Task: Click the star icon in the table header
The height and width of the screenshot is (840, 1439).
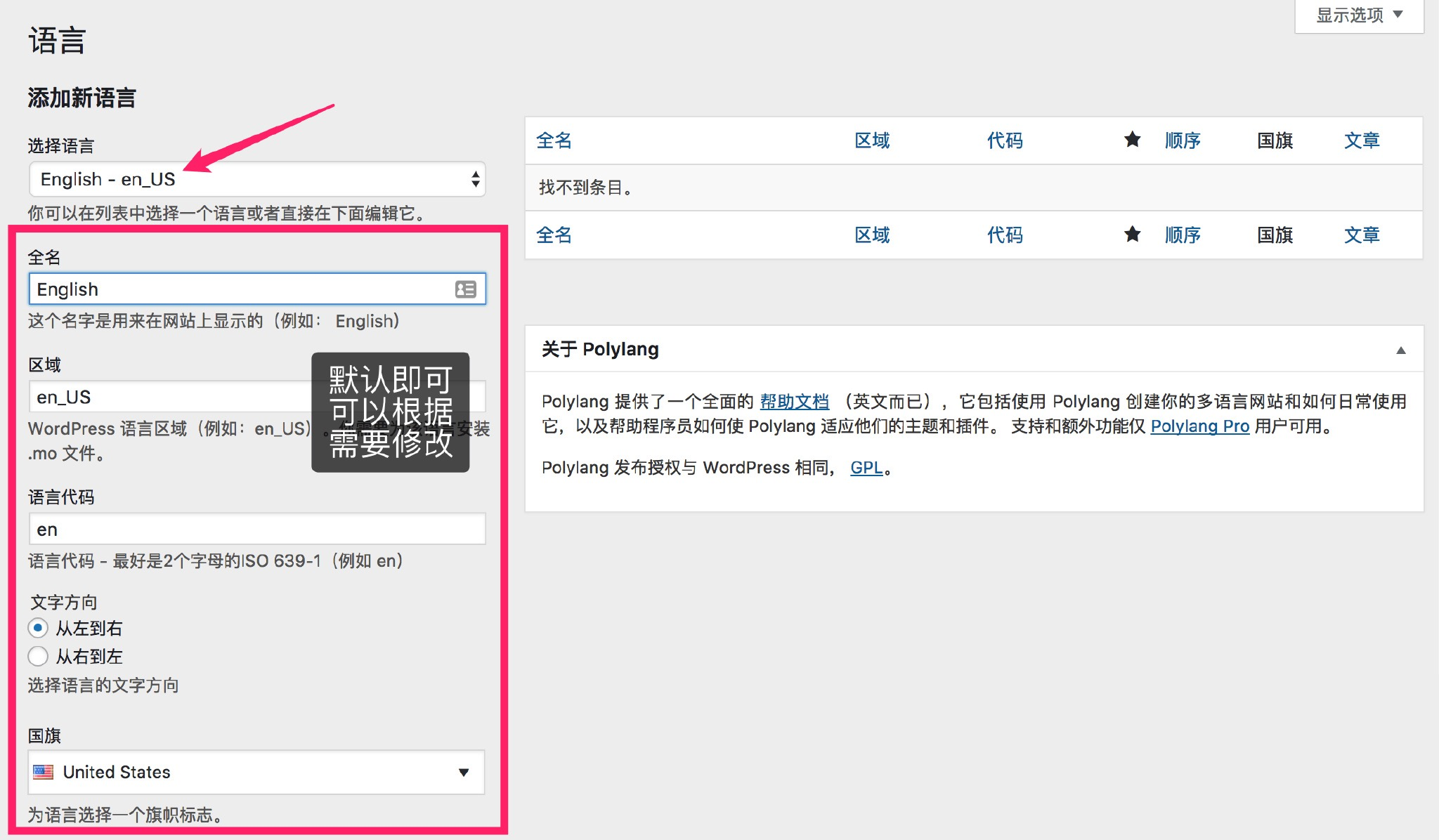Action: pos(1132,140)
